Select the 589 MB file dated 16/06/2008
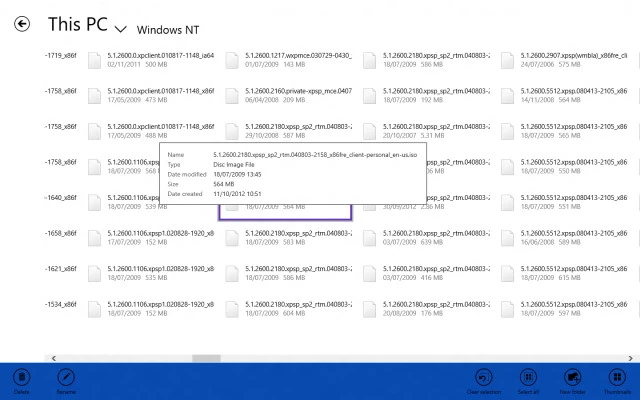 tap(558, 237)
